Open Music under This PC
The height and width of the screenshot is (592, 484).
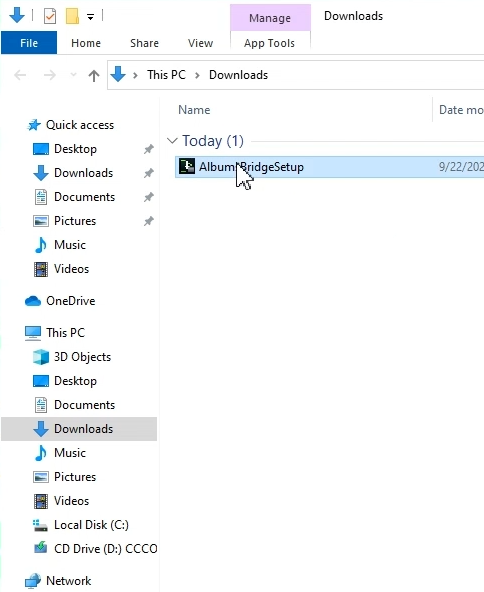pyautogui.click(x=70, y=453)
